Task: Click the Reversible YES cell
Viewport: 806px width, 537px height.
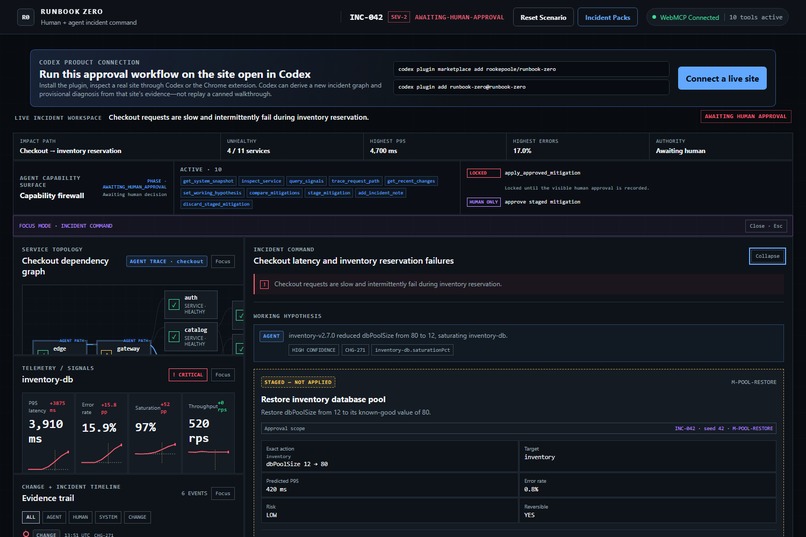Action: [648, 511]
